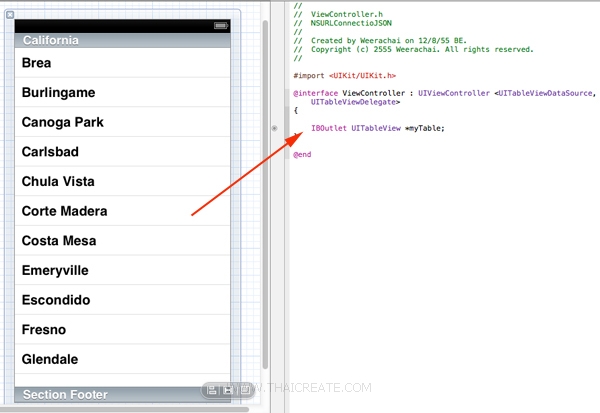This screenshot has width=600, height=413.
Task: Select the Section Footer bar
Action: 122,395
